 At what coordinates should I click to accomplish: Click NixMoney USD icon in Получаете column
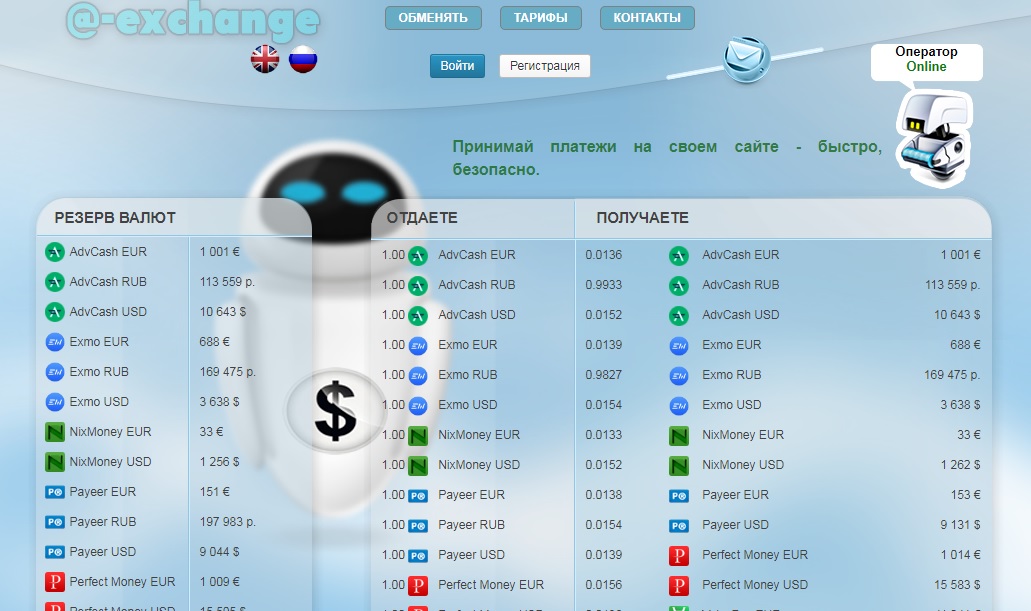point(679,466)
